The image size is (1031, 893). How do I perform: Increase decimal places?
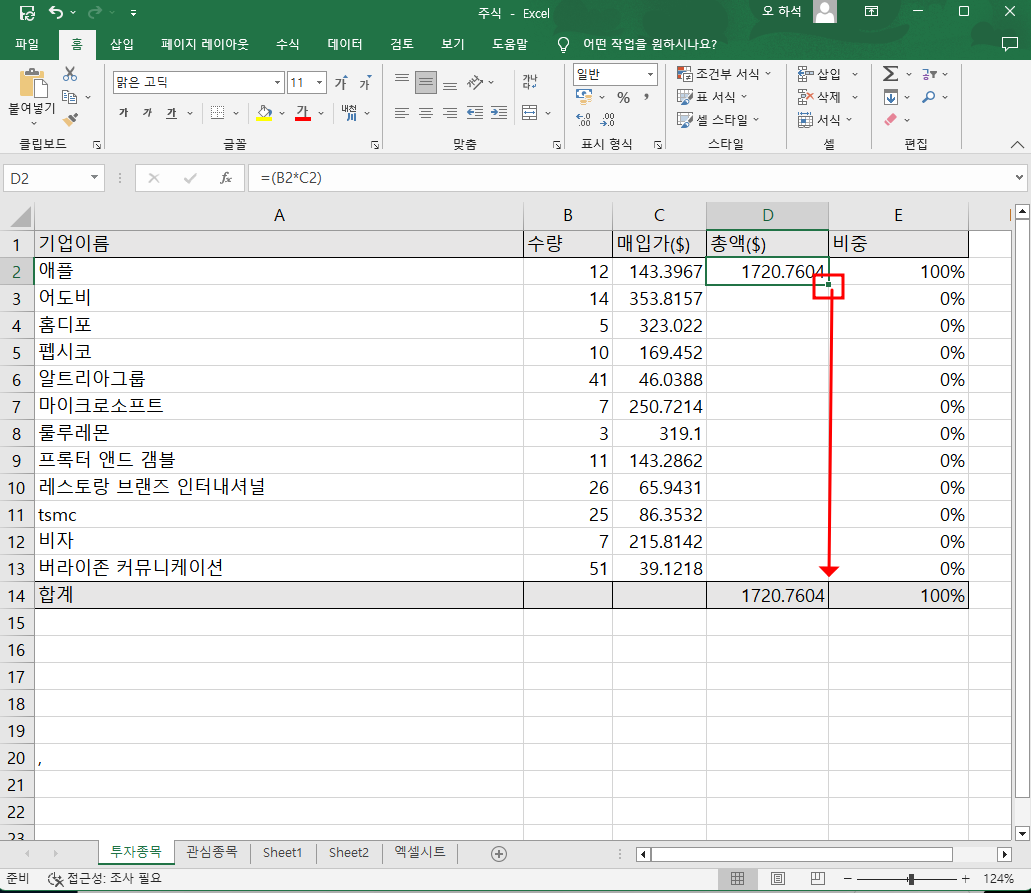tap(583, 120)
